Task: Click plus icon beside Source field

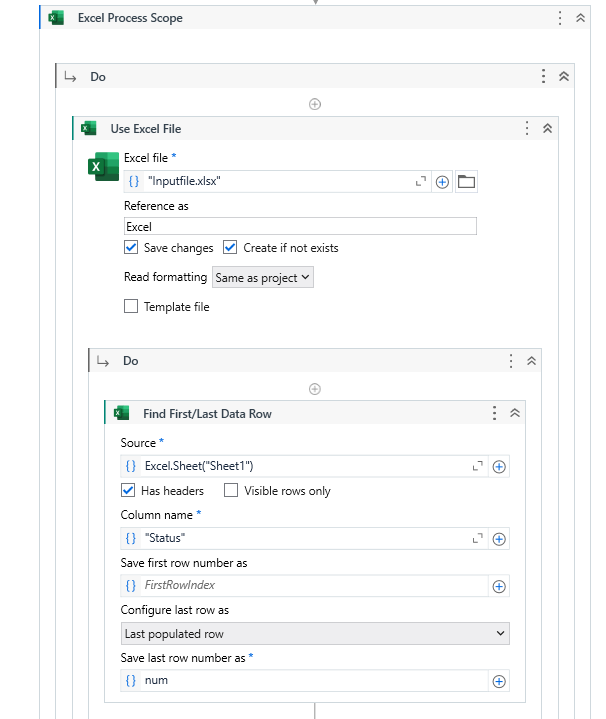Action: click(x=499, y=466)
